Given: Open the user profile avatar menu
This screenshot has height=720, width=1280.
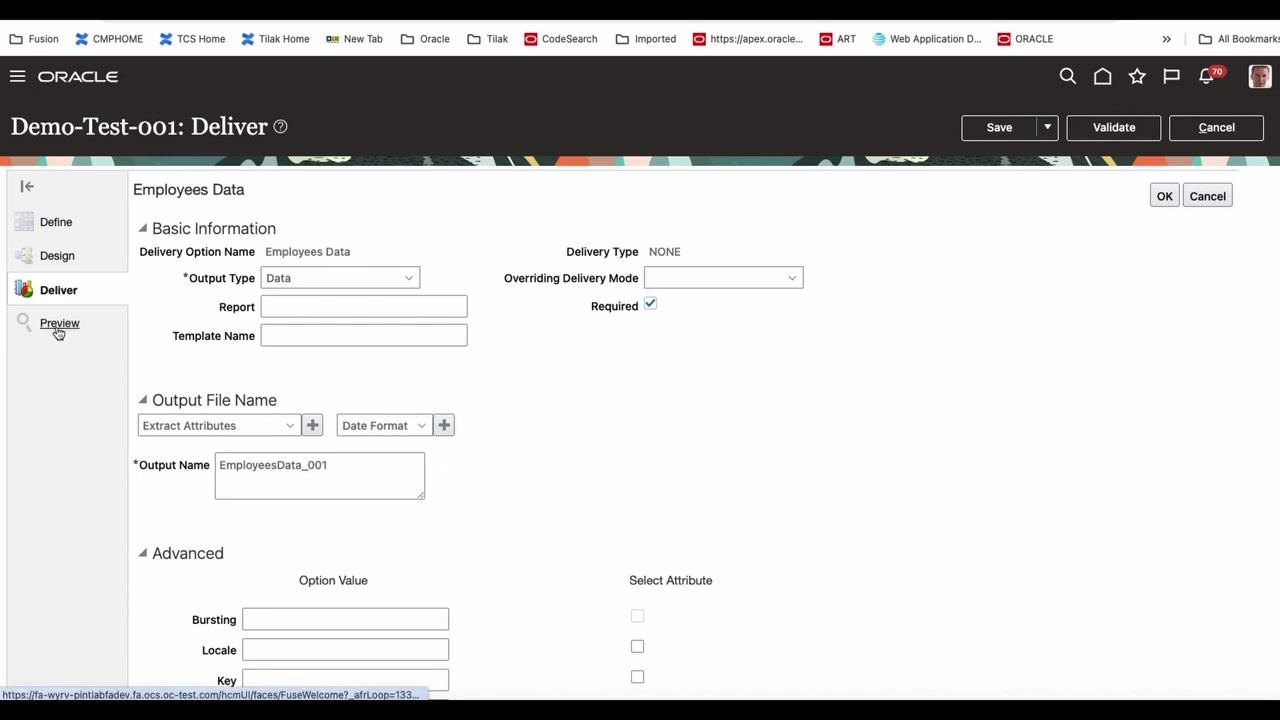Looking at the screenshot, I should (x=1260, y=76).
